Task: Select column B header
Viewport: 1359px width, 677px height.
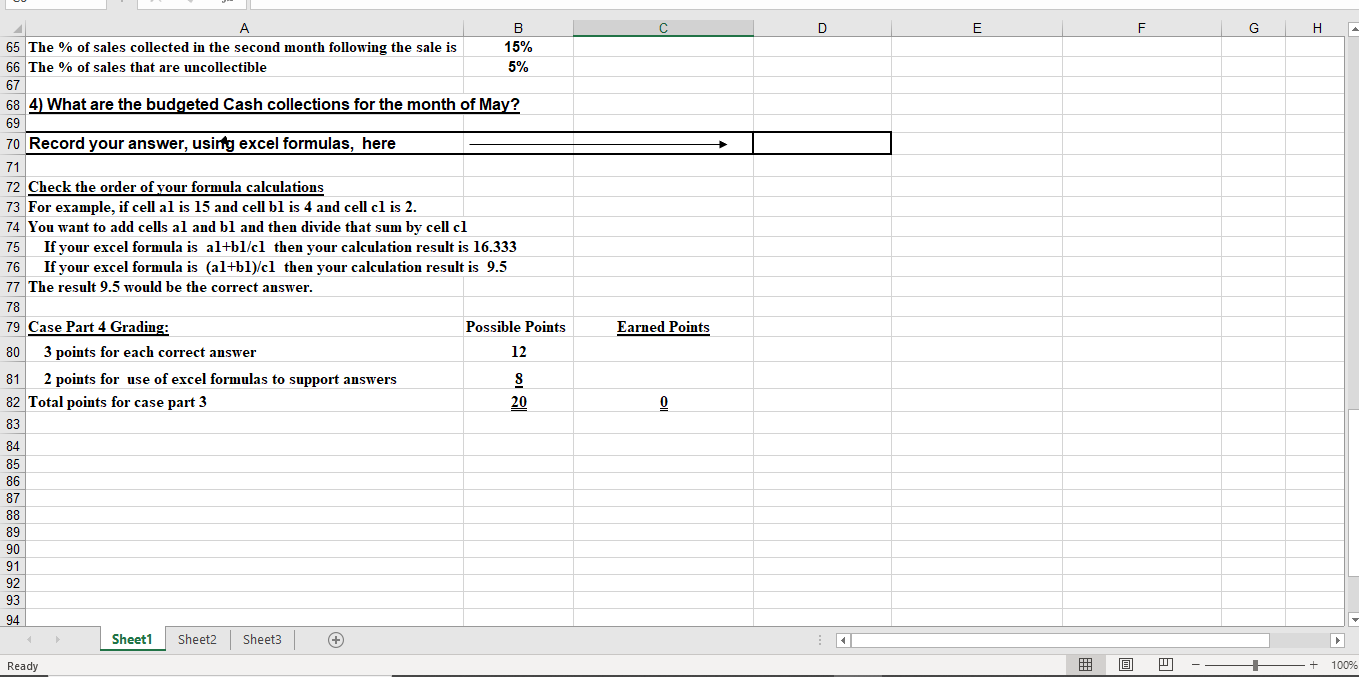Action: tap(517, 28)
